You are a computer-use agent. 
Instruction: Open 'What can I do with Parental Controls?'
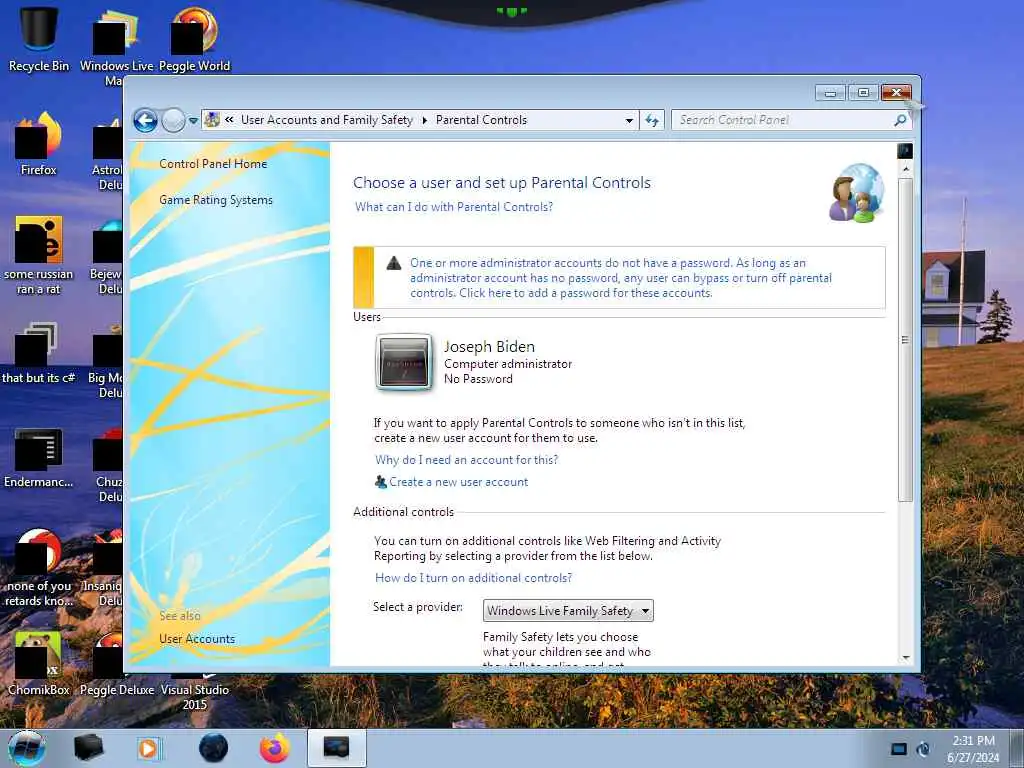click(454, 207)
